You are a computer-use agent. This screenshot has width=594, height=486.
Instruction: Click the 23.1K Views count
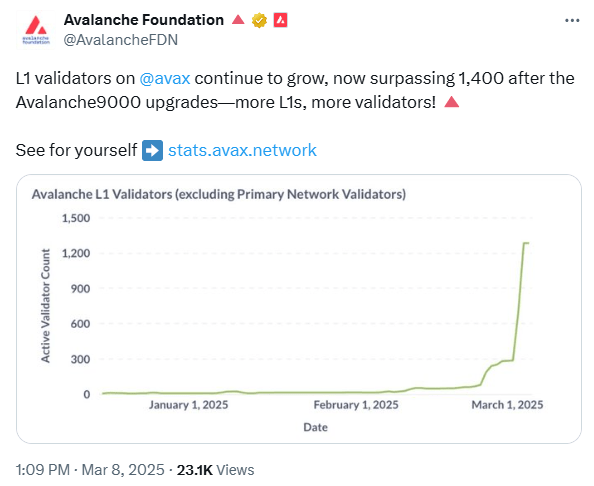[x=216, y=470]
